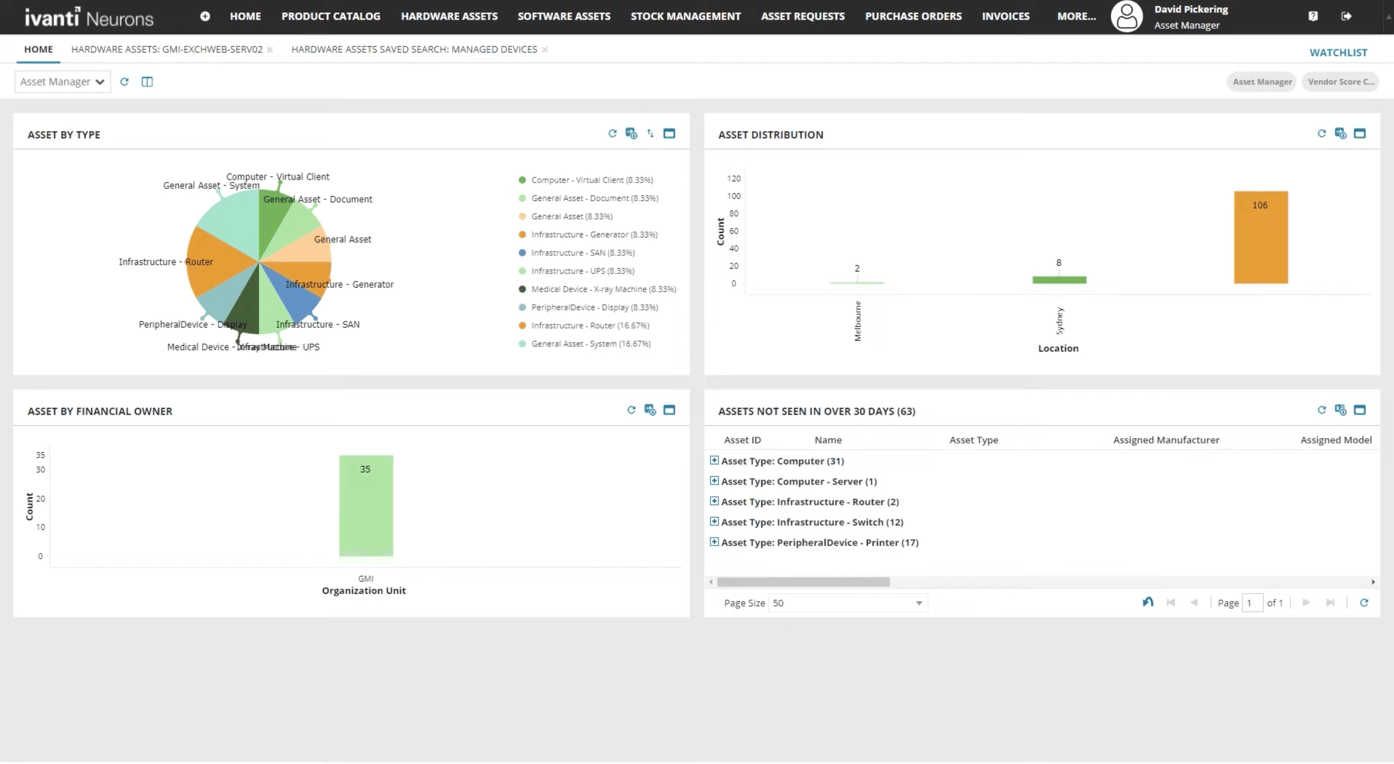Expand Asset By Financial Owner to full window
This screenshot has width=1394, height=764.
(669, 410)
